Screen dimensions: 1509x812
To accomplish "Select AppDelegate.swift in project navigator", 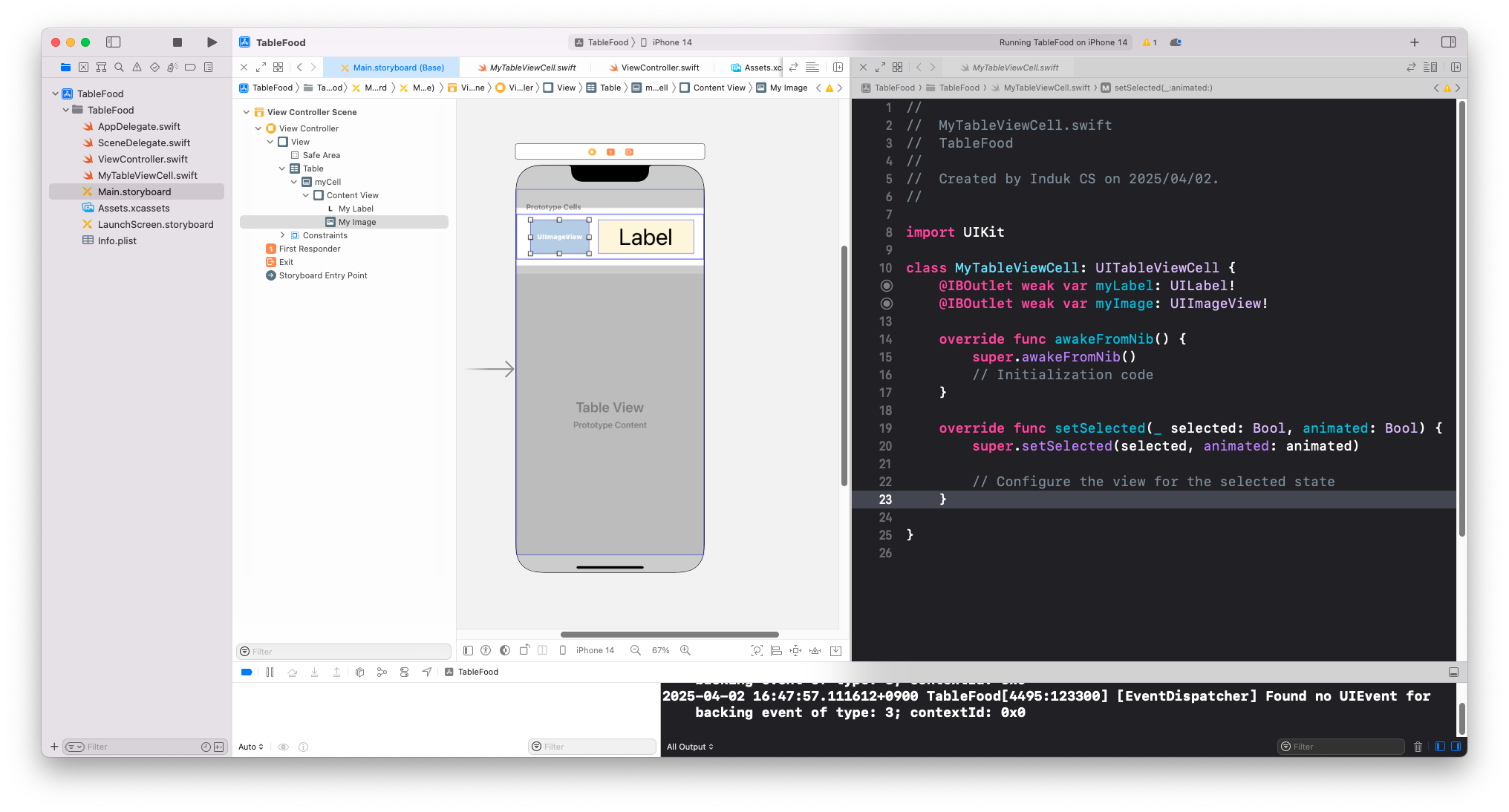I will (139, 126).
